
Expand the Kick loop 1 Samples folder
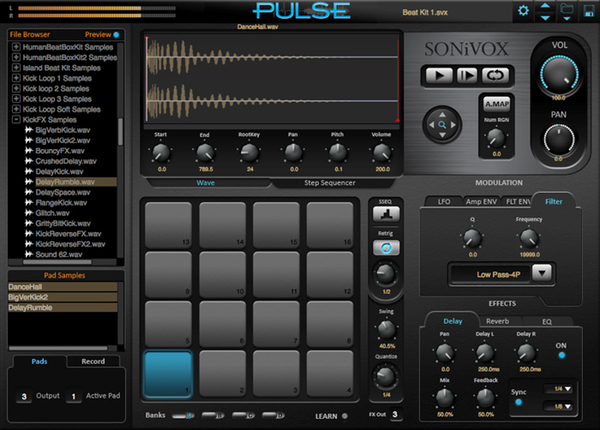pos(16,78)
